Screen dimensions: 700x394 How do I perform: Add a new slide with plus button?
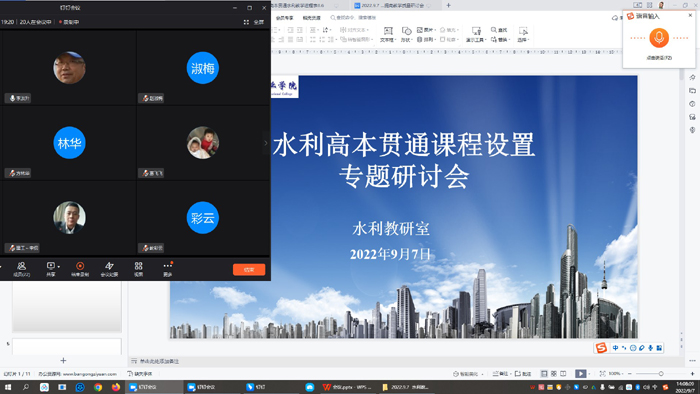point(63,361)
